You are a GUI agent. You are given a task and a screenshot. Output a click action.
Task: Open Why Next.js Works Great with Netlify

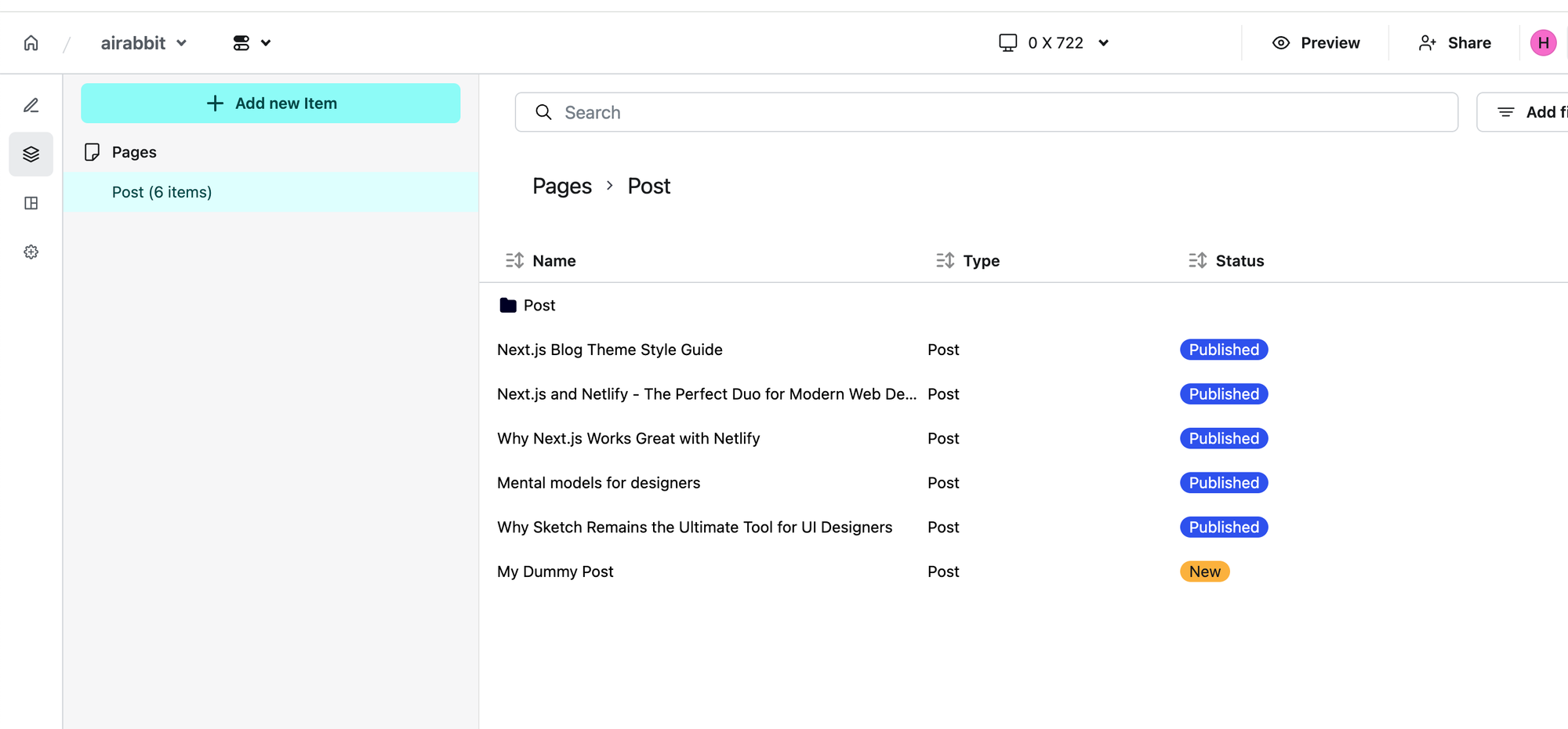[629, 438]
